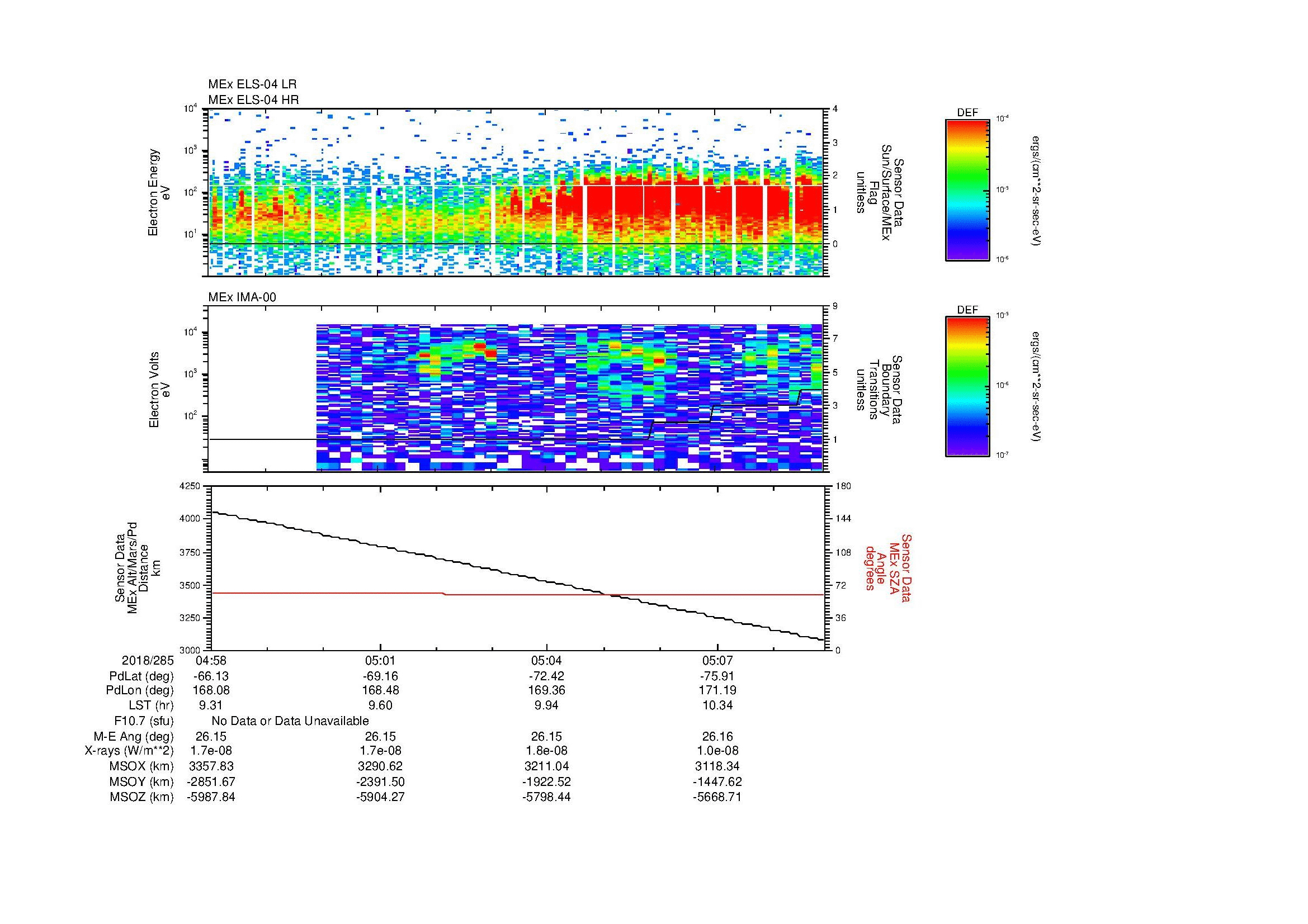Click MSOZ value '-5987.84'
The image size is (1308, 924).
211,797
